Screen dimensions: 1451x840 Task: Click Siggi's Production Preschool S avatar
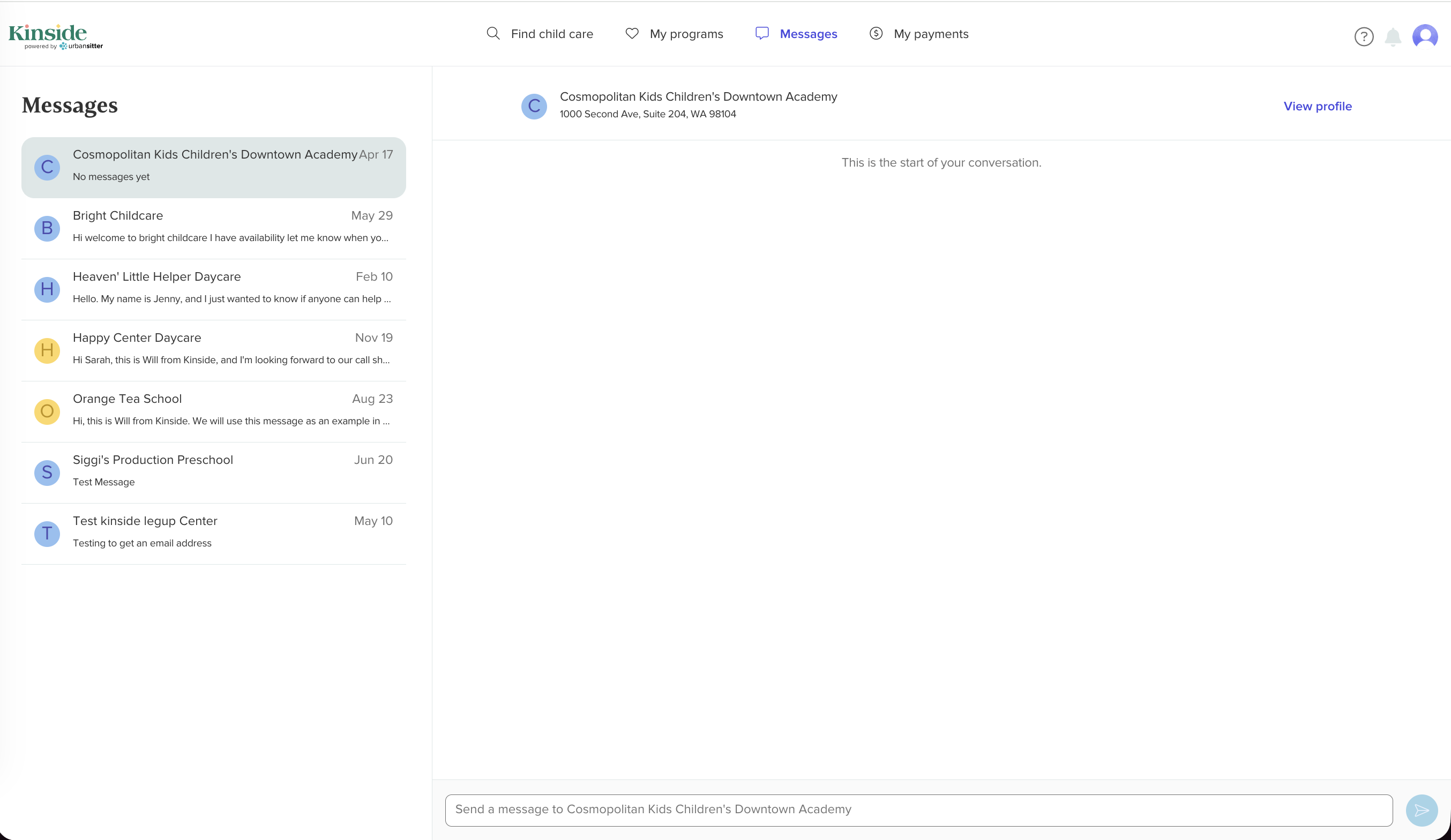tap(47, 472)
